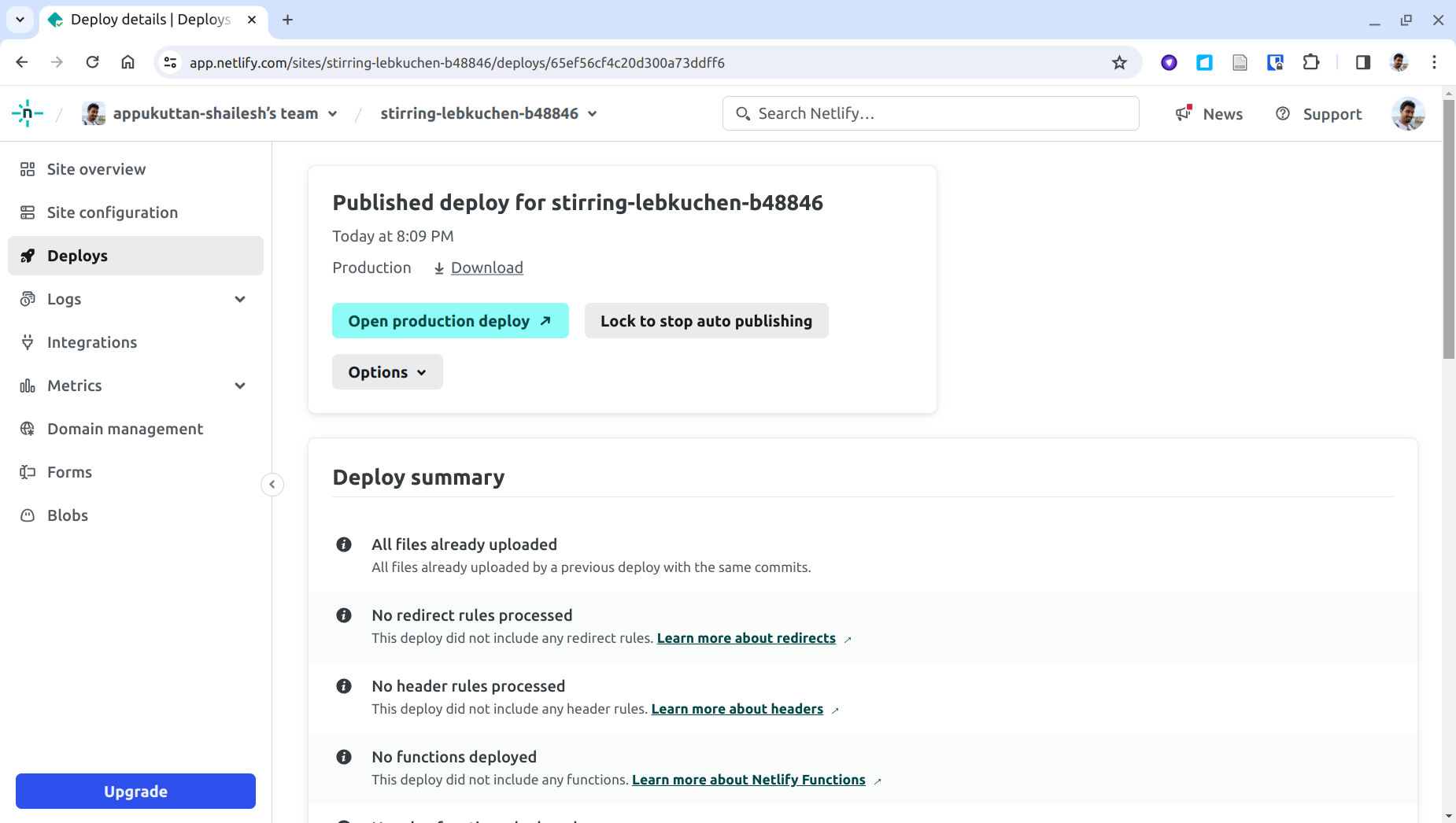Image resolution: width=1456 pixels, height=823 pixels.
Task: Expand the Logs menu chevron
Action: (x=240, y=299)
